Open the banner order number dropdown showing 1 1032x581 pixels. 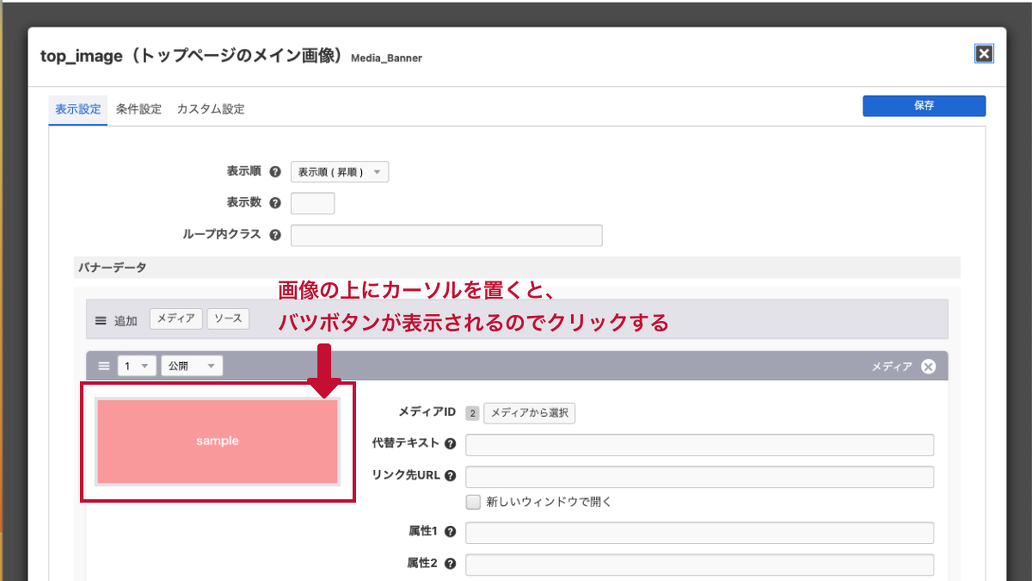tap(136, 366)
